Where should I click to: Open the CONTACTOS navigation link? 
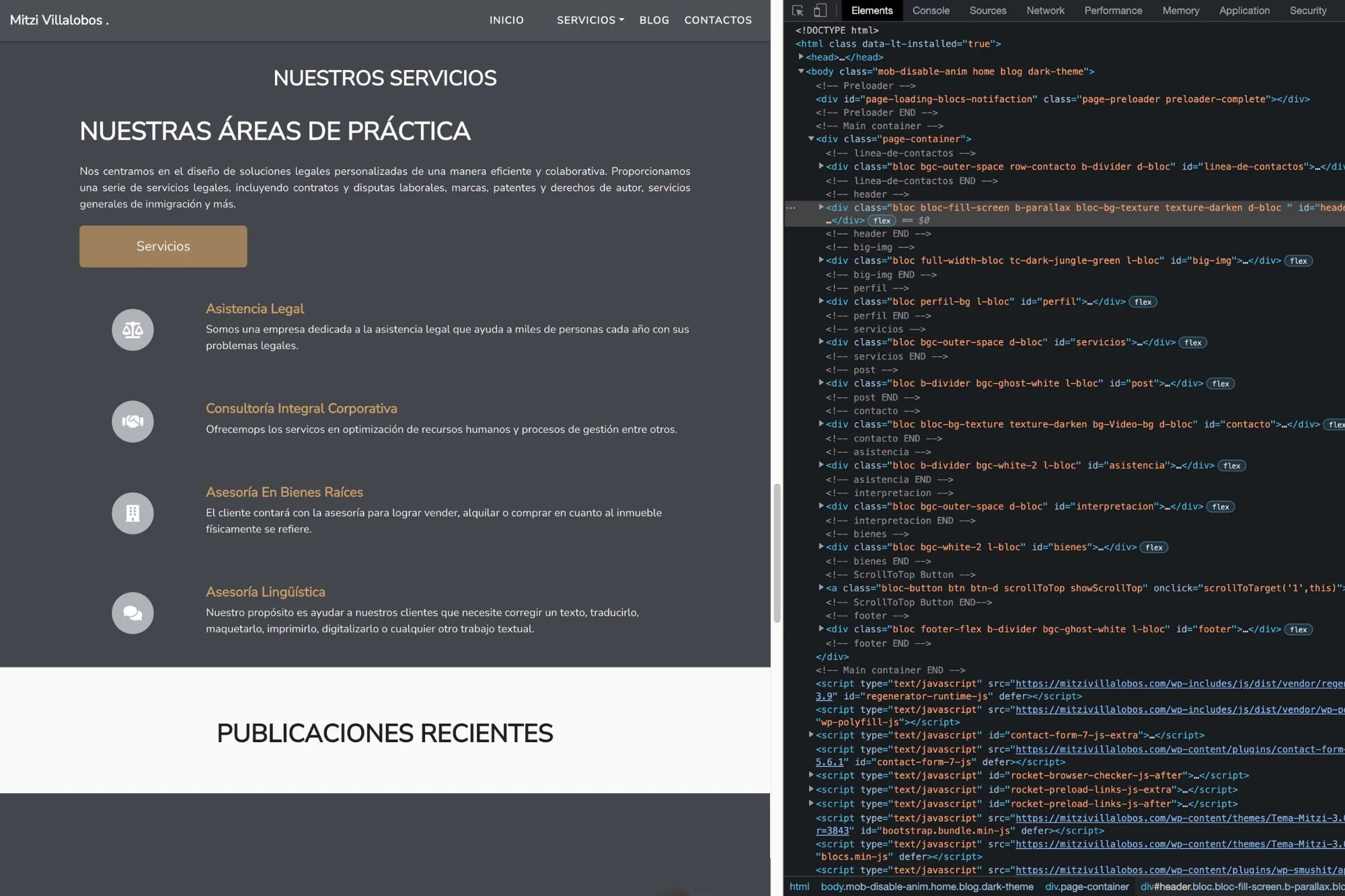[x=718, y=20]
